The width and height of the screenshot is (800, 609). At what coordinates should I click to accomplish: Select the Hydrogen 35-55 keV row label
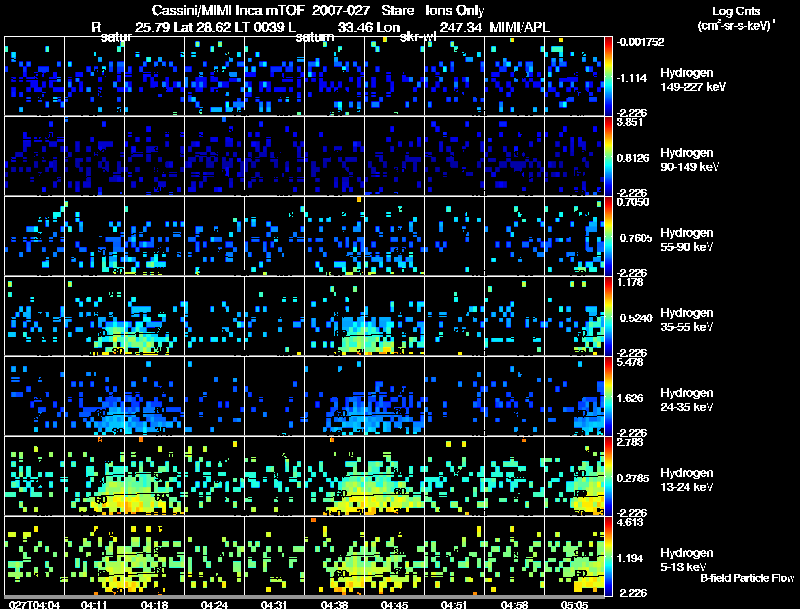click(x=687, y=320)
